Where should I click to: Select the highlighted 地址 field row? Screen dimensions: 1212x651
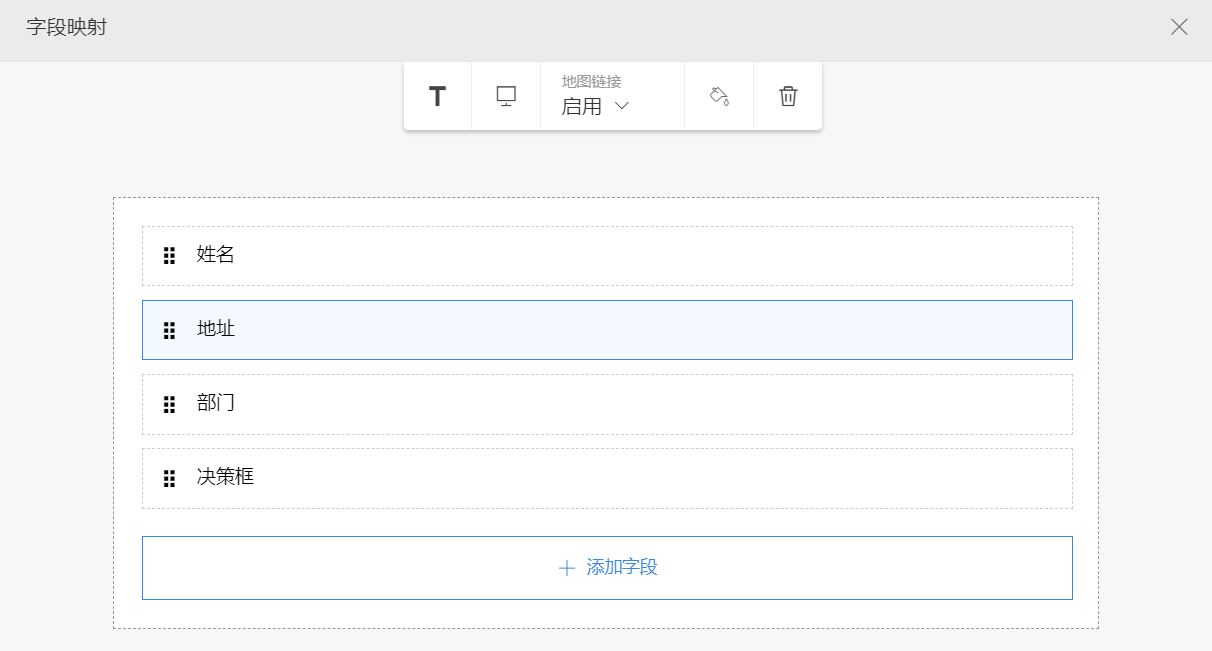tap(606, 330)
